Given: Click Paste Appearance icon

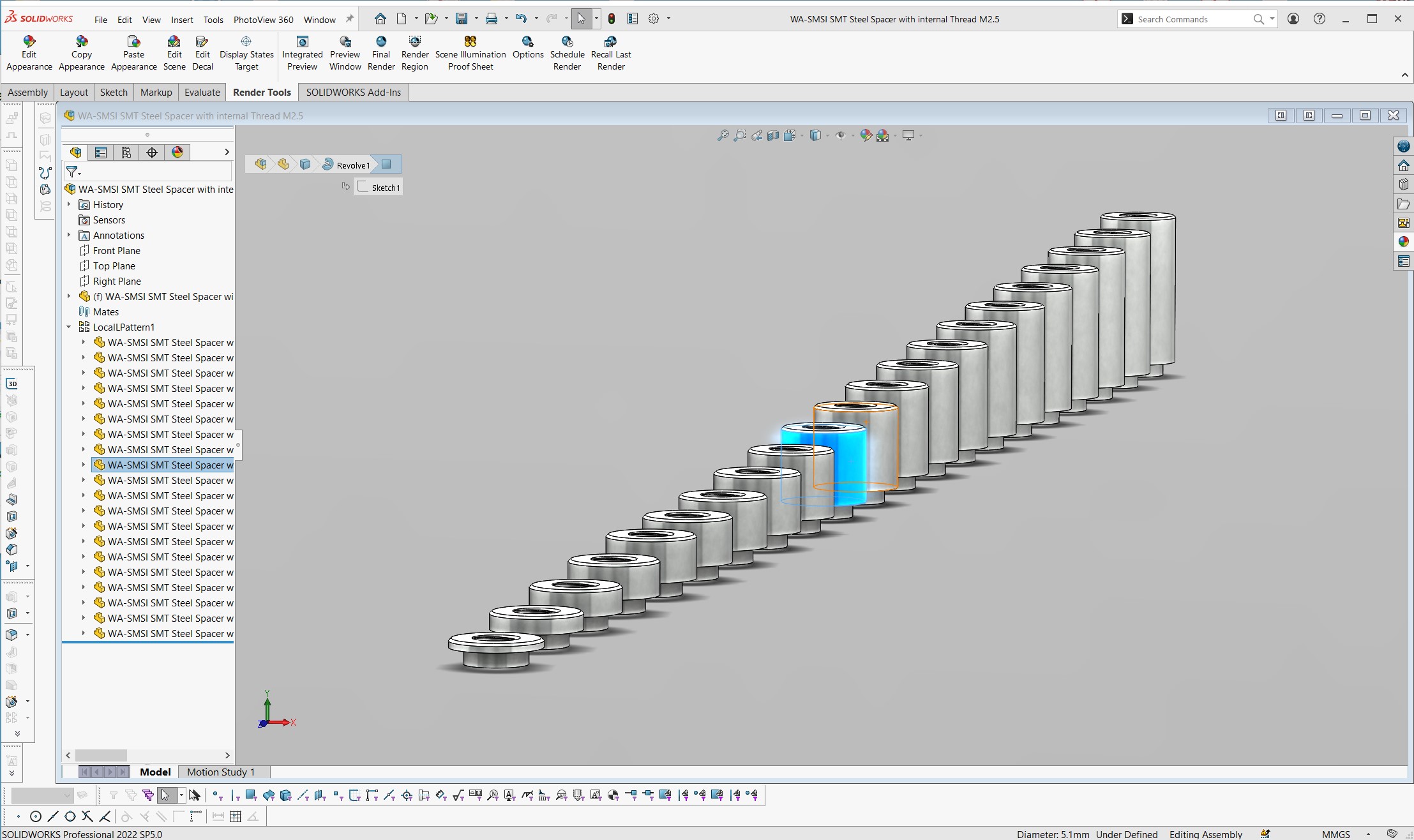Looking at the screenshot, I should [x=133, y=42].
